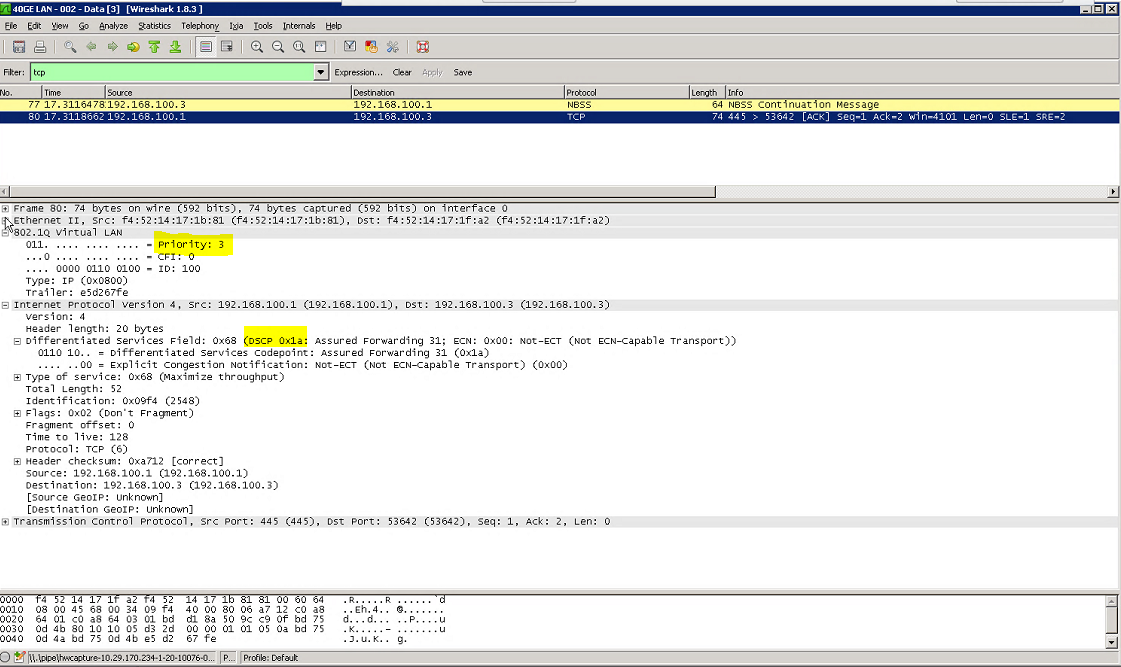Select the Zoom In toolbar icon
The width and height of the screenshot is (1121, 667).
coord(257,46)
